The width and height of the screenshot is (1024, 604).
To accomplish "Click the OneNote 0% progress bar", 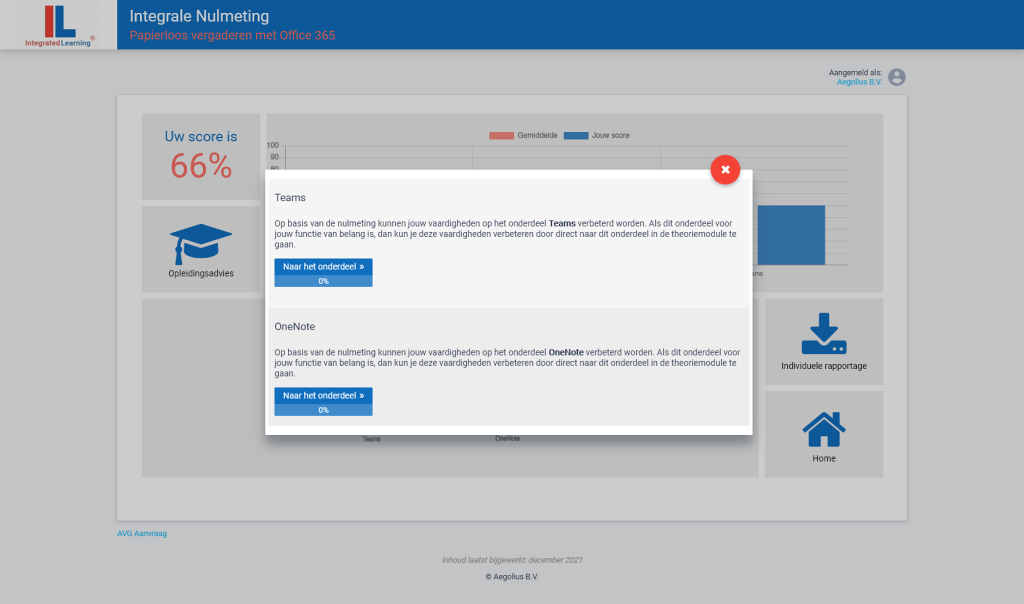I will click(x=323, y=410).
